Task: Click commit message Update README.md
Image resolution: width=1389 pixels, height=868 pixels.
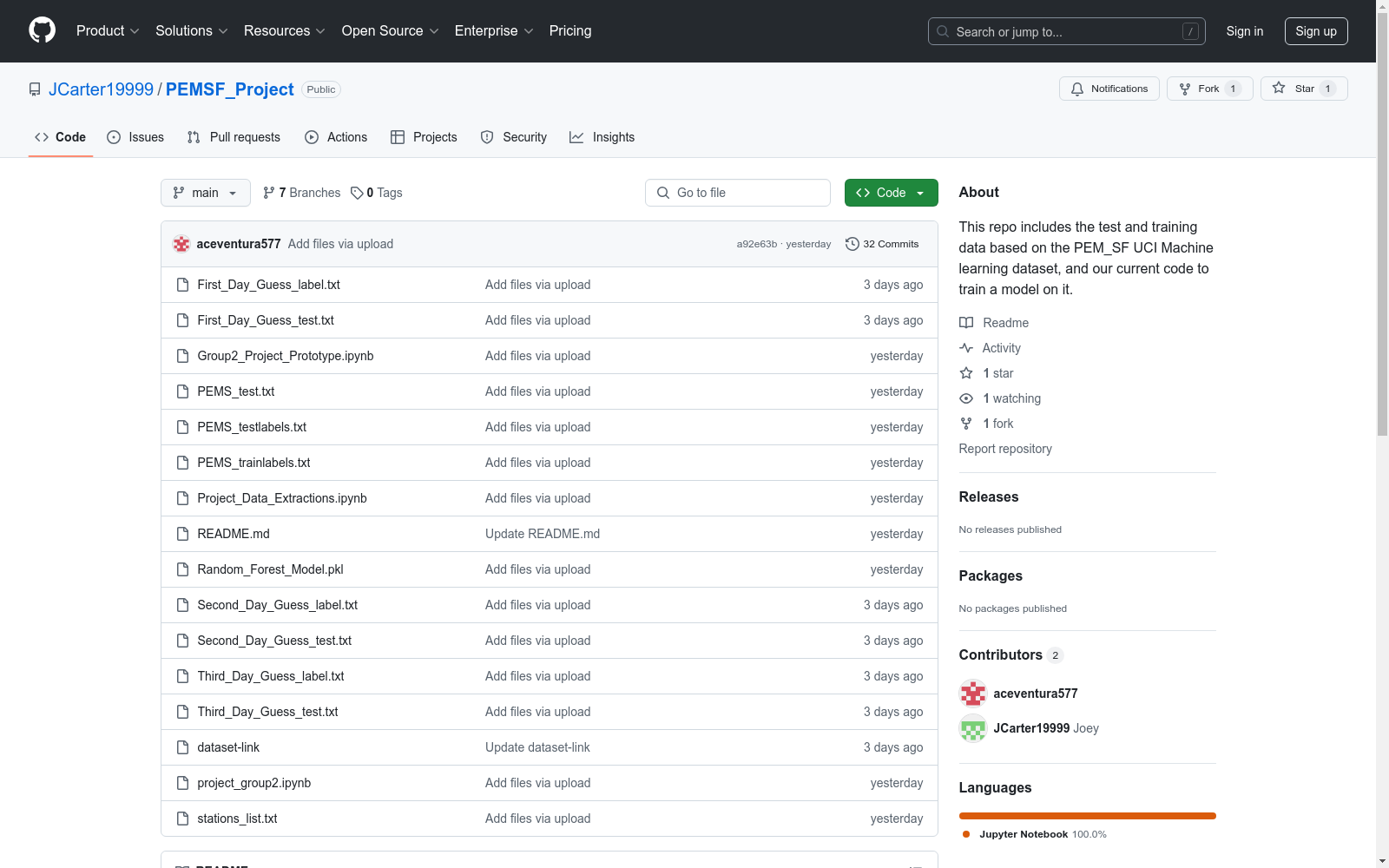Action: click(543, 534)
